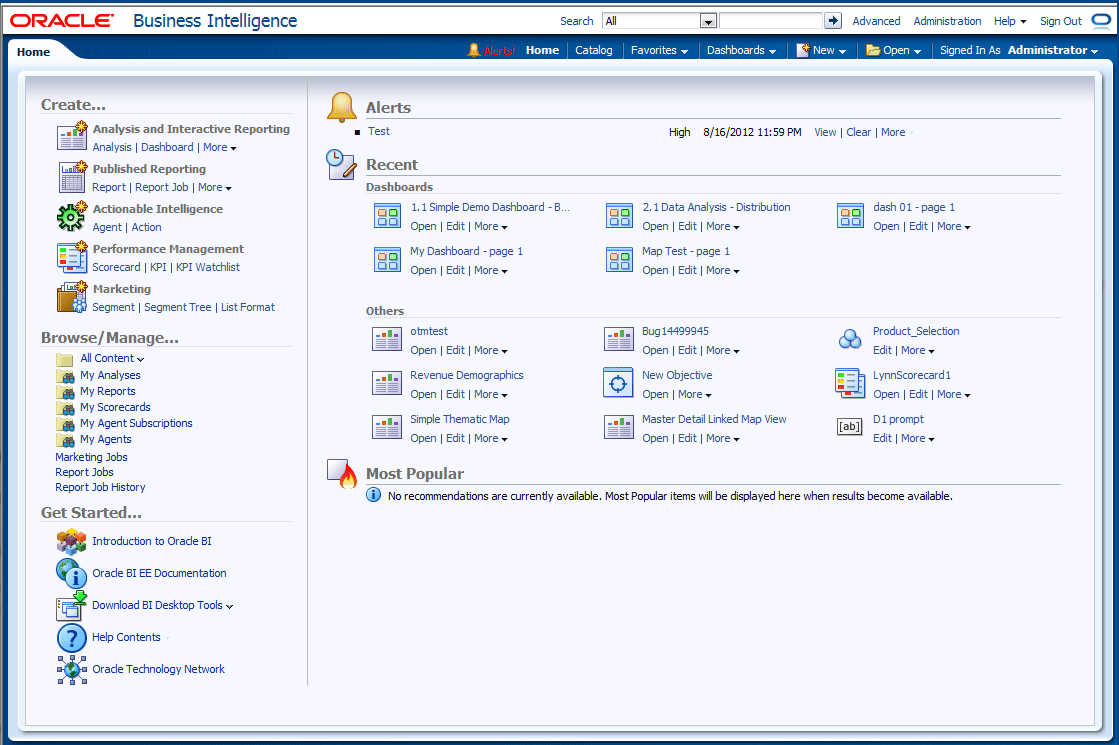Click the search go arrow button

pos(833,21)
